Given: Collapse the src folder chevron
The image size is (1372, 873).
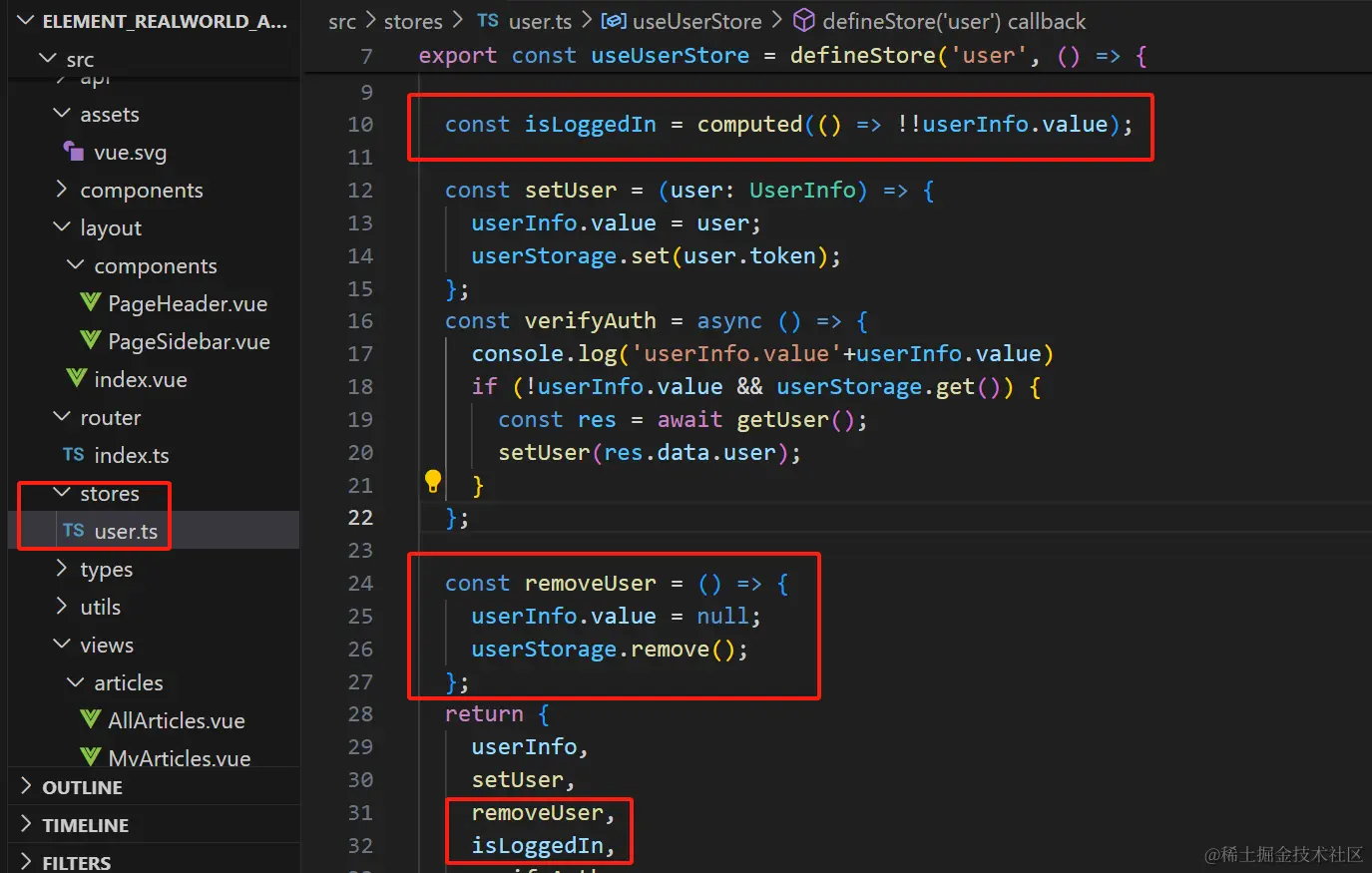Looking at the screenshot, I should click(x=47, y=59).
